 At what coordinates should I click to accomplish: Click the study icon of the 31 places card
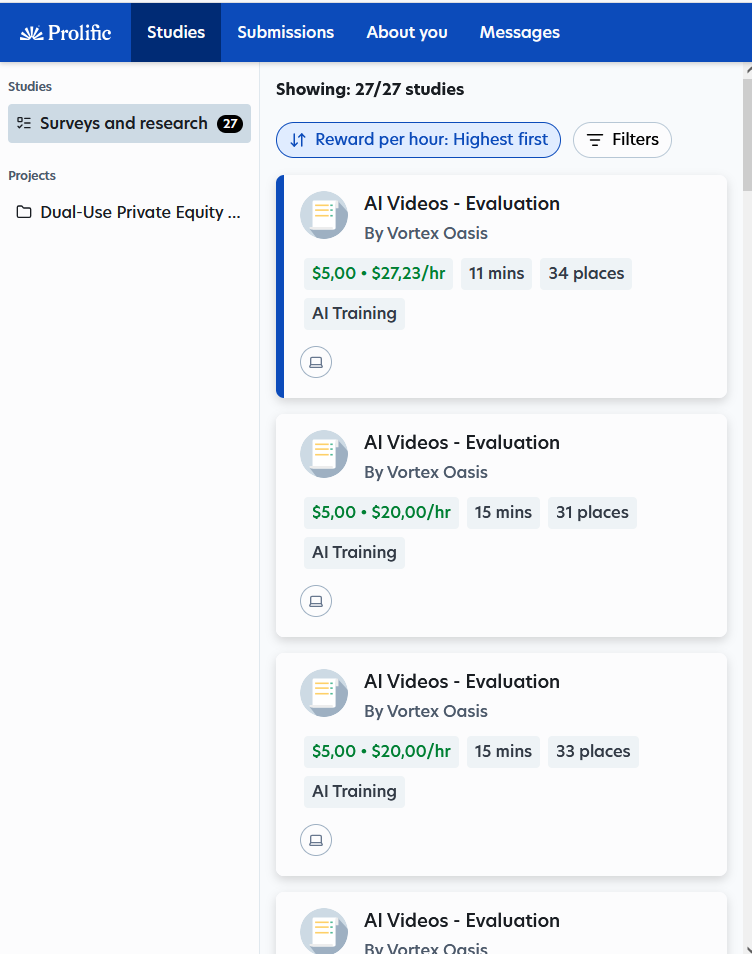(324, 454)
